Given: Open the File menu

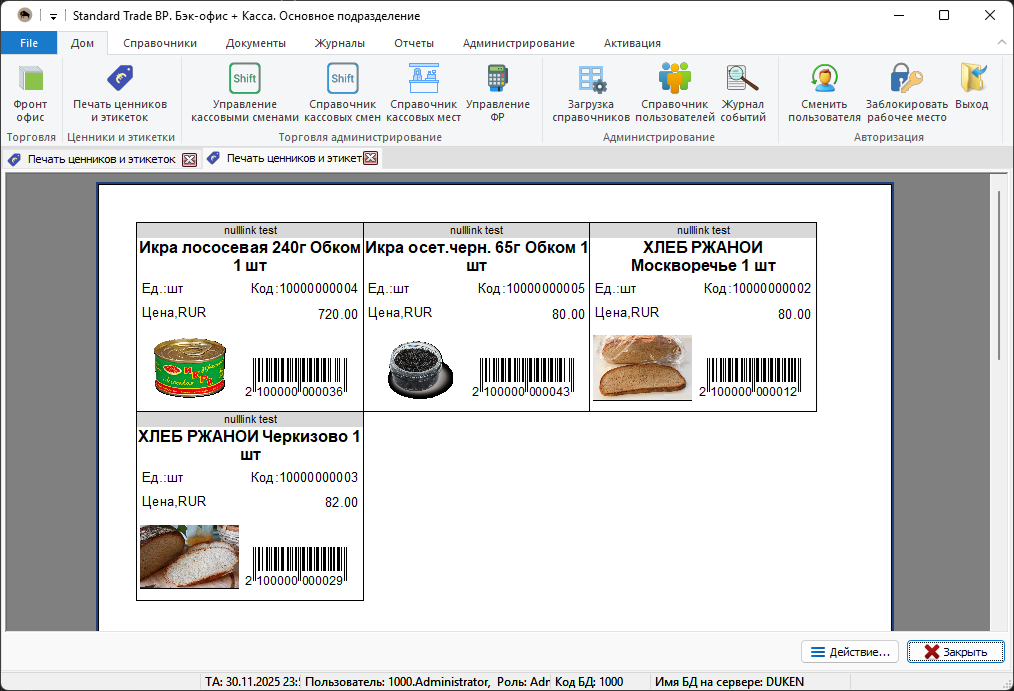Looking at the screenshot, I should coord(29,43).
